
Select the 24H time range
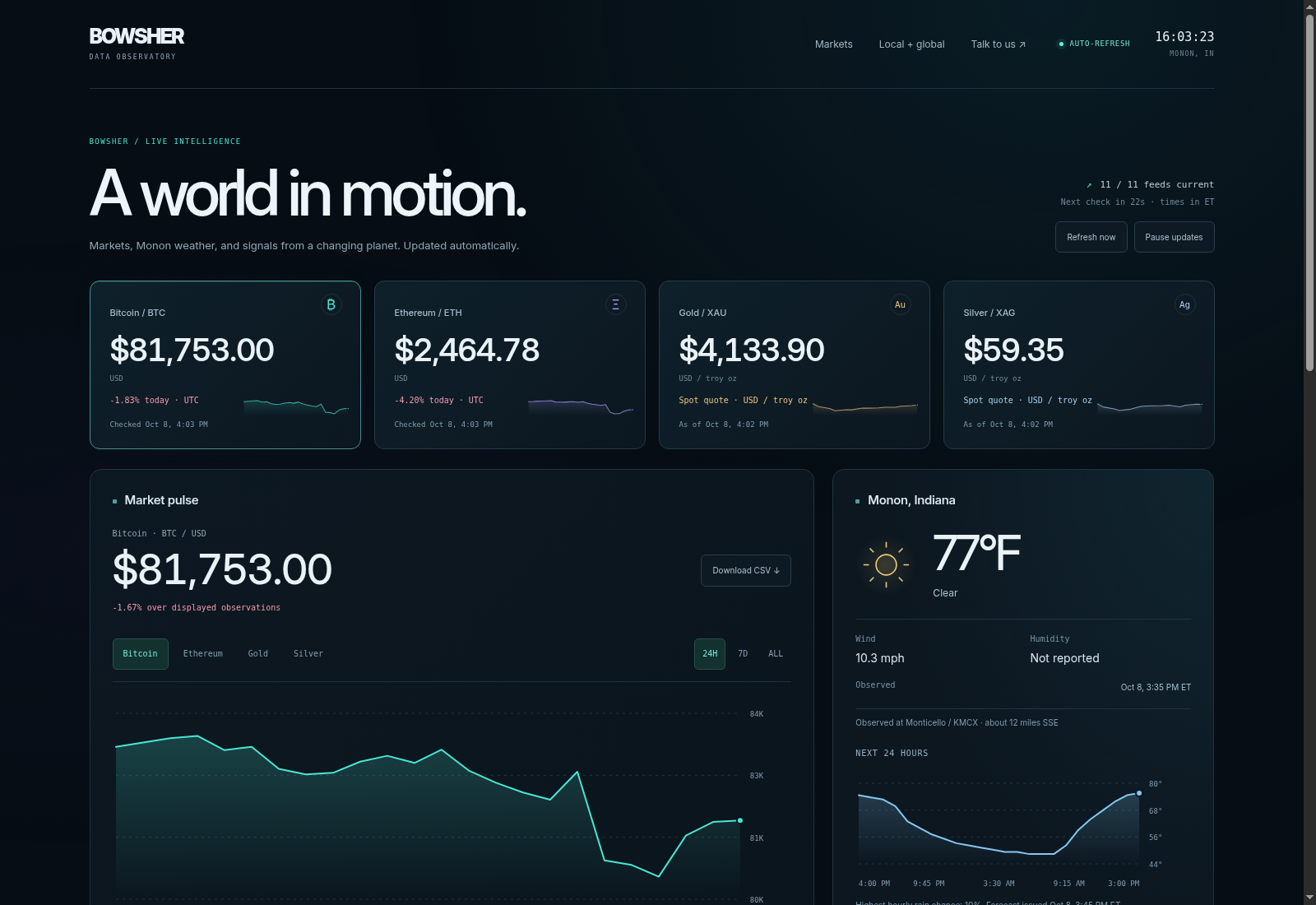(x=709, y=654)
